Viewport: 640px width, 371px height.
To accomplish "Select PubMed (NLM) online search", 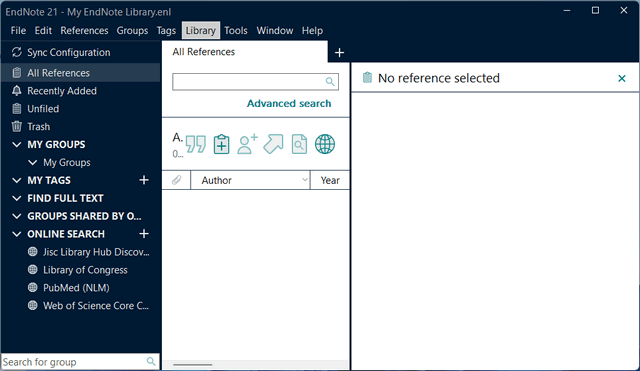I will 76,288.
